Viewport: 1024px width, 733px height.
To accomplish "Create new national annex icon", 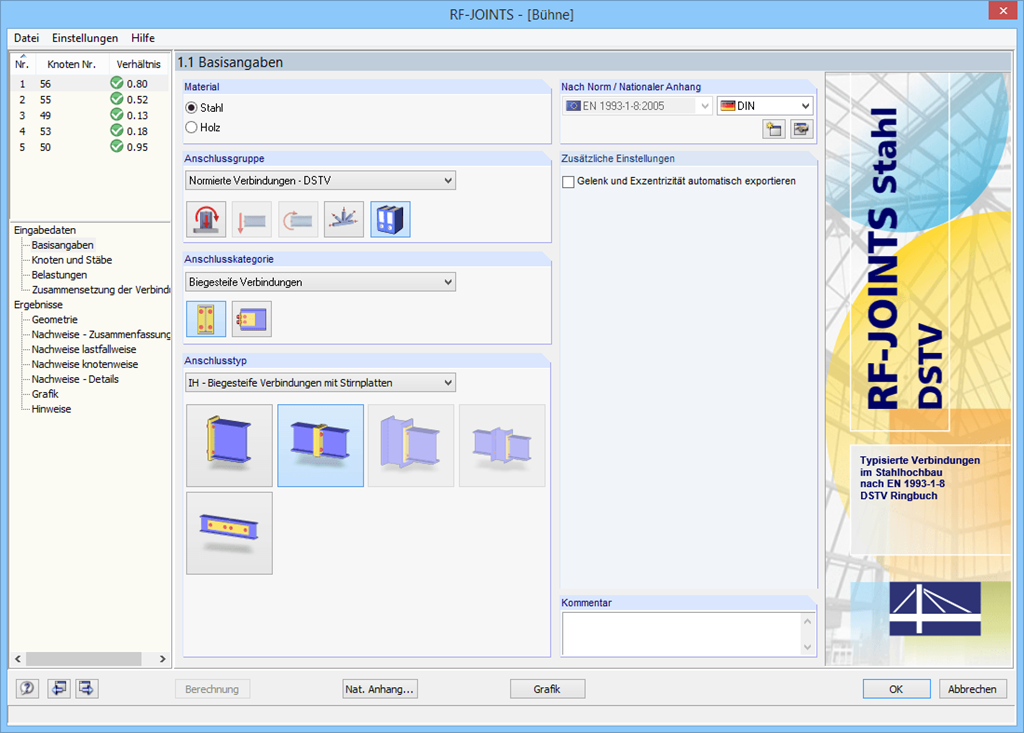I will tap(774, 129).
